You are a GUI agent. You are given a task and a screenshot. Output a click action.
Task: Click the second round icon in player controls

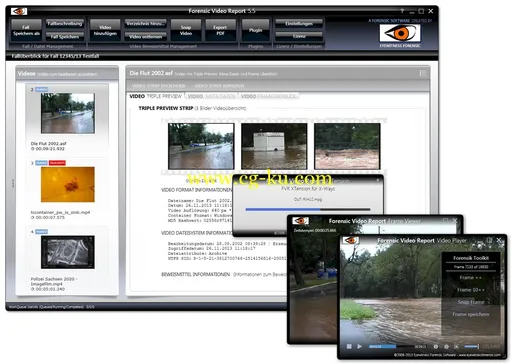click(x=446, y=347)
